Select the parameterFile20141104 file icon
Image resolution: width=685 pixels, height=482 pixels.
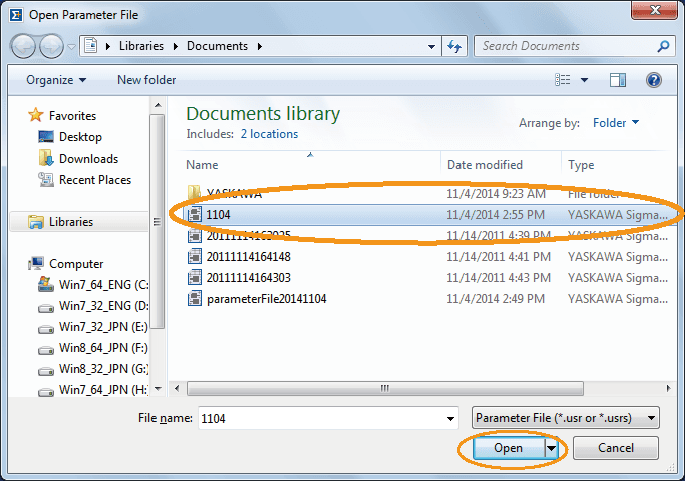[x=195, y=299]
